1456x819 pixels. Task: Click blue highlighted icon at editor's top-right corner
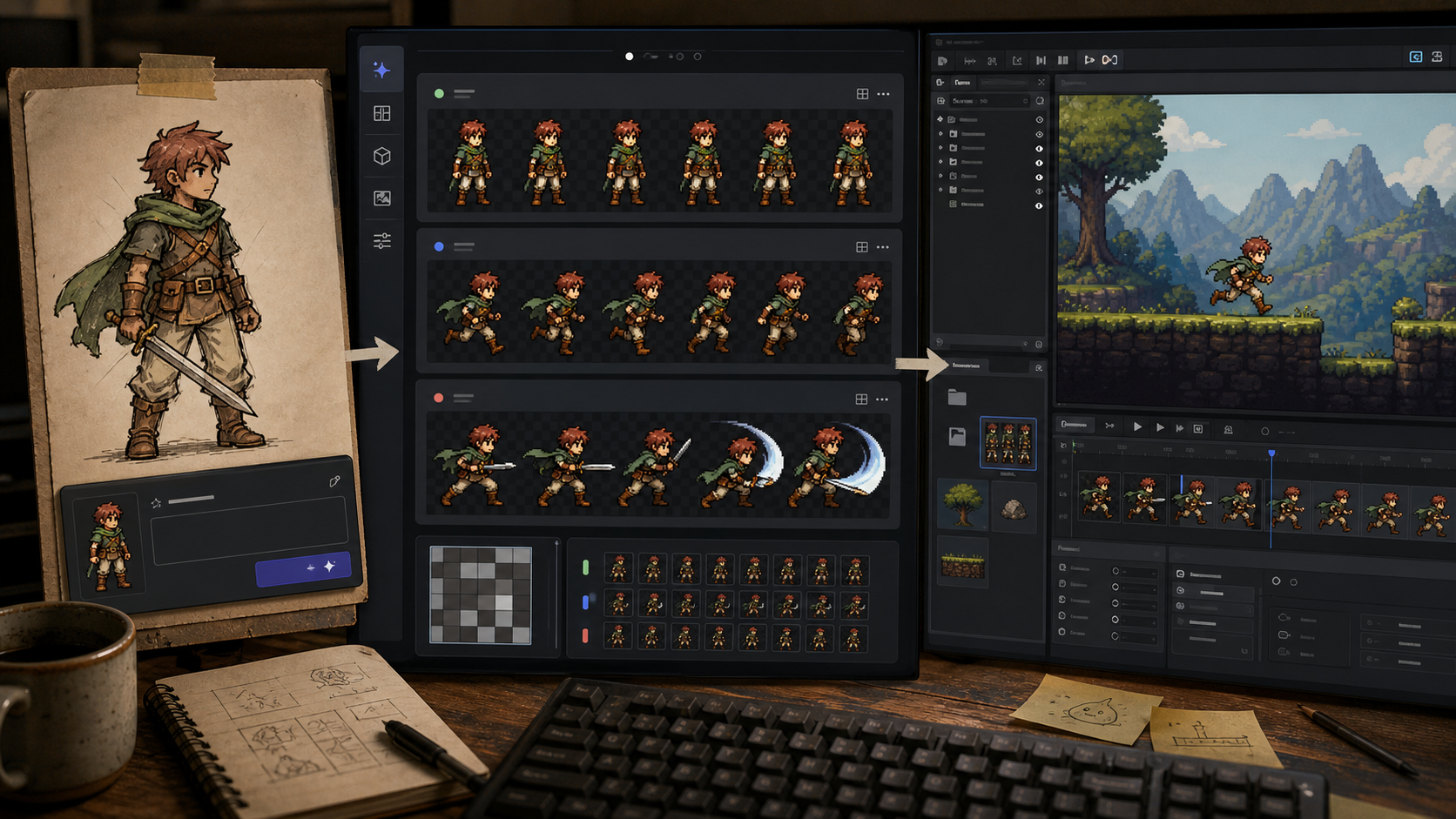pos(1416,57)
